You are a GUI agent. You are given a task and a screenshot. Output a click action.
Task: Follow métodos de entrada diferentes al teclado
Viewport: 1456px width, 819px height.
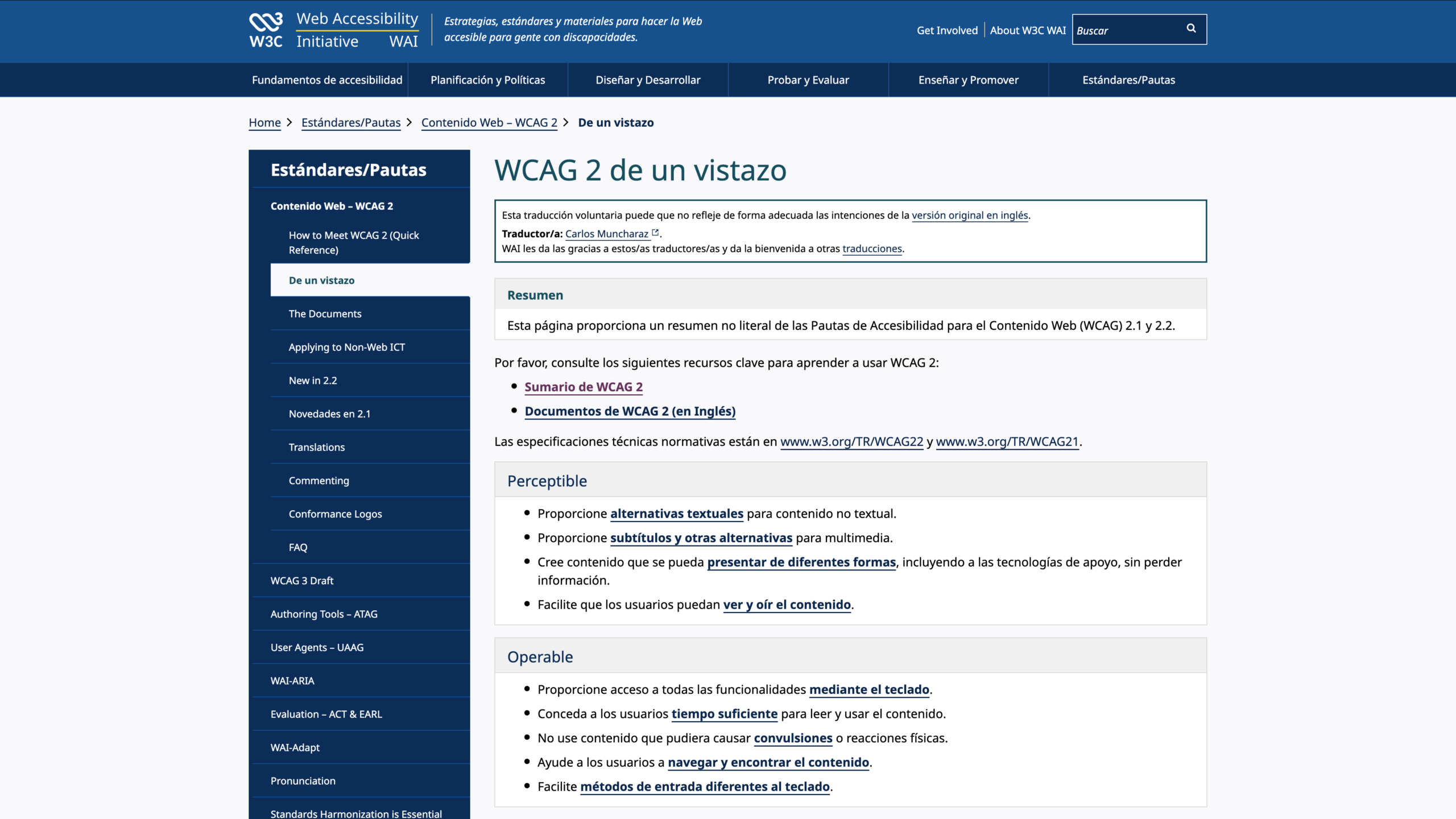point(705,787)
